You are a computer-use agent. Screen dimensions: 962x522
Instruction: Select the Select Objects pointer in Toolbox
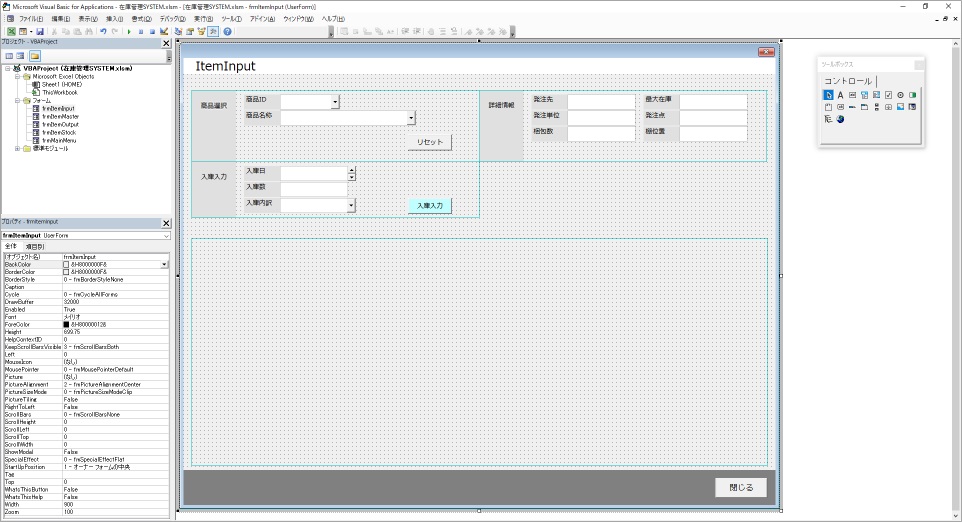[828, 95]
